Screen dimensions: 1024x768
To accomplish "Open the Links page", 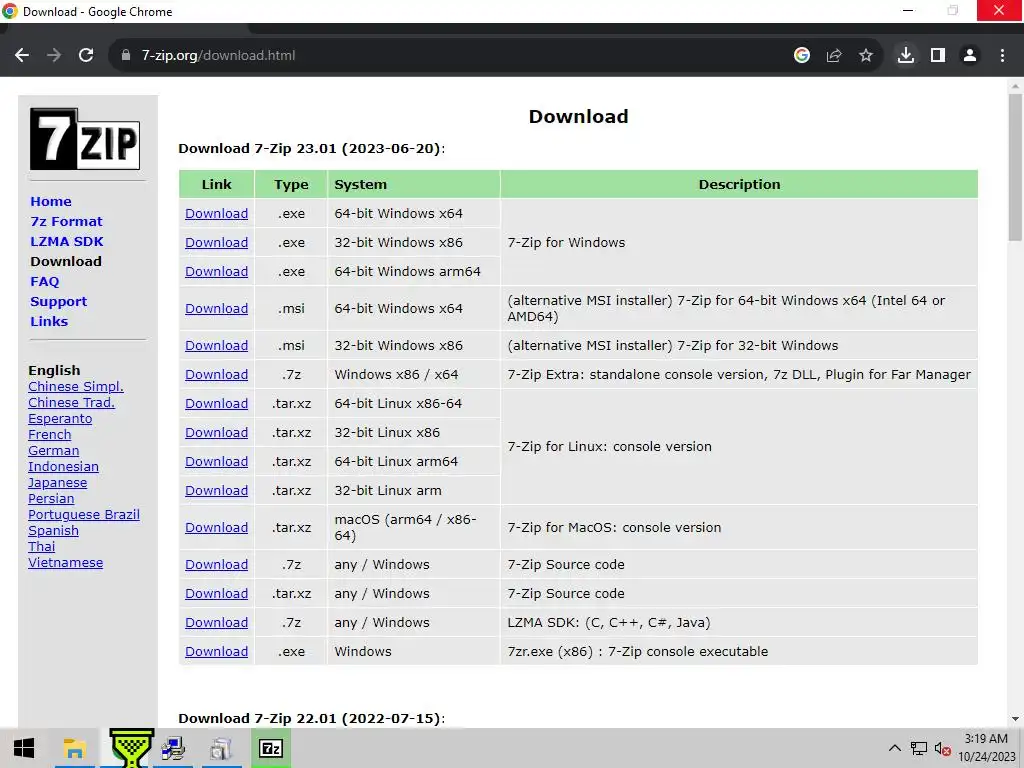I will 49,321.
